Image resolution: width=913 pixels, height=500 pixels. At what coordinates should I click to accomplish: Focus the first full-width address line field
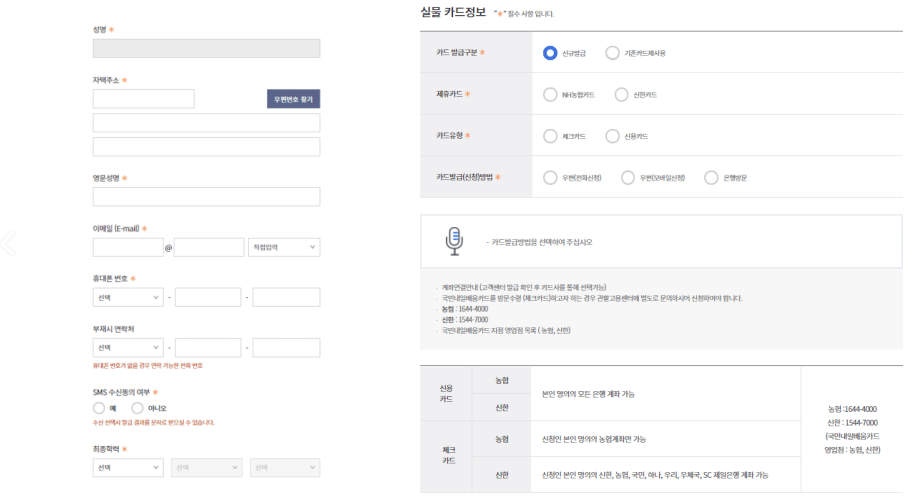pyautogui.click(x=206, y=123)
